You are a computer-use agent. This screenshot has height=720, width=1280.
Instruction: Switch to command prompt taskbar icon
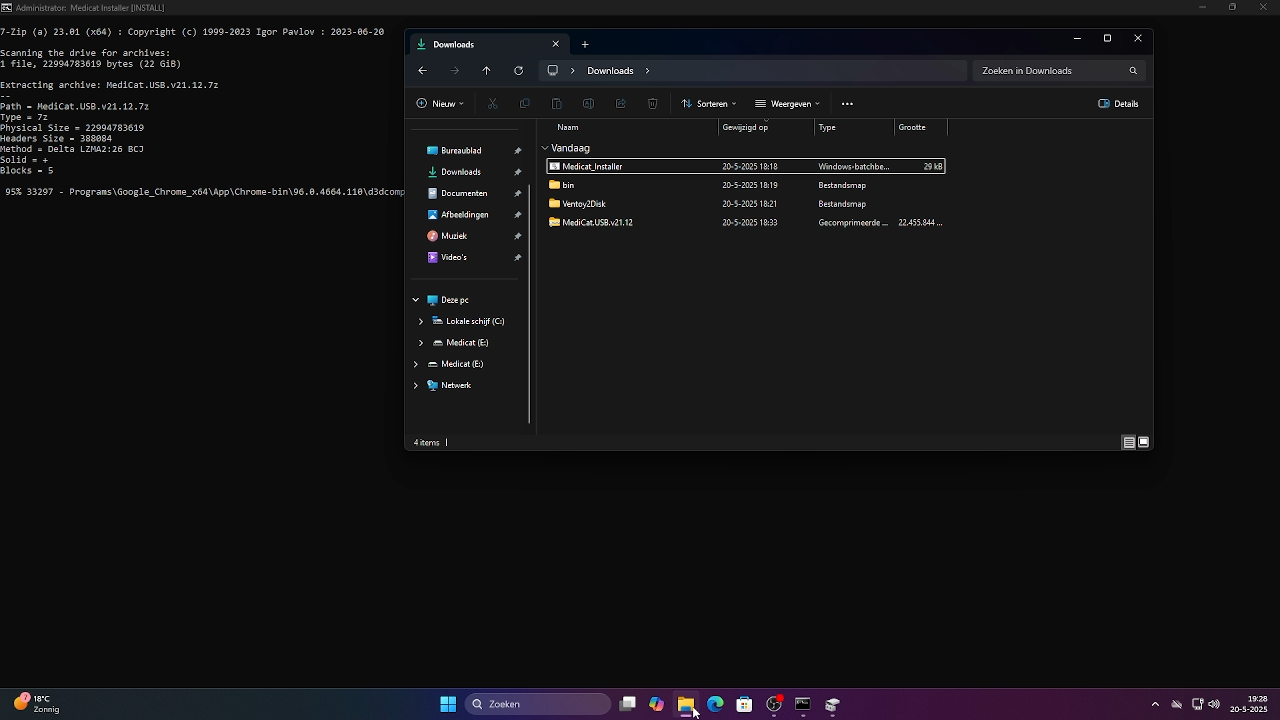click(x=802, y=704)
